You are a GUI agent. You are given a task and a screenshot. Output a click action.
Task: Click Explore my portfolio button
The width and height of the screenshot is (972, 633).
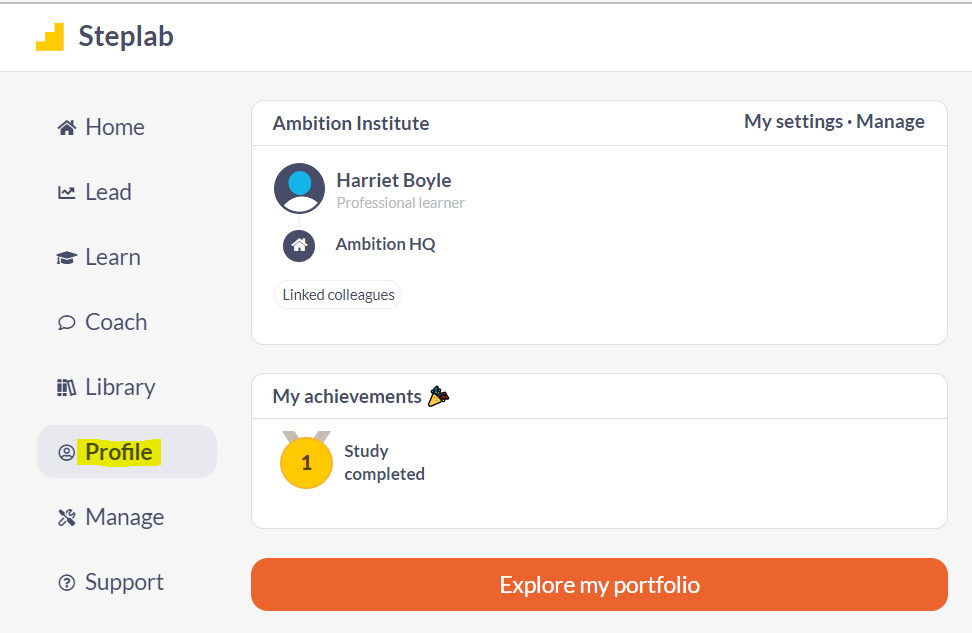coord(599,585)
